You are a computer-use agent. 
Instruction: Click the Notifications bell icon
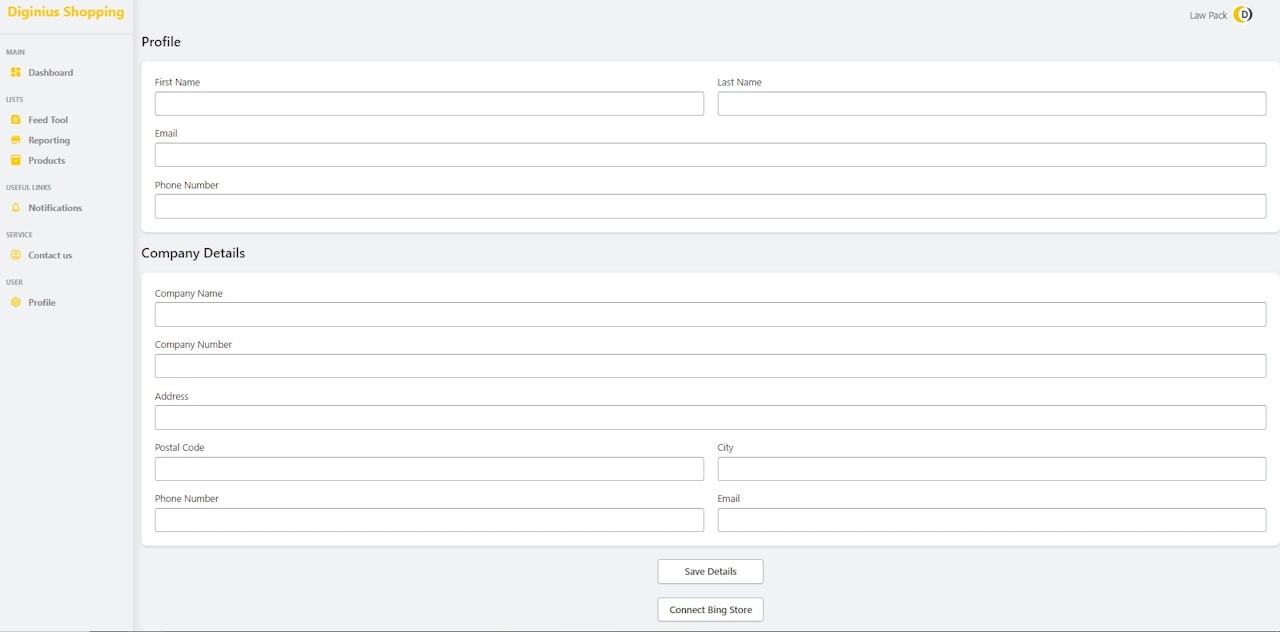[x=16, y=208]
